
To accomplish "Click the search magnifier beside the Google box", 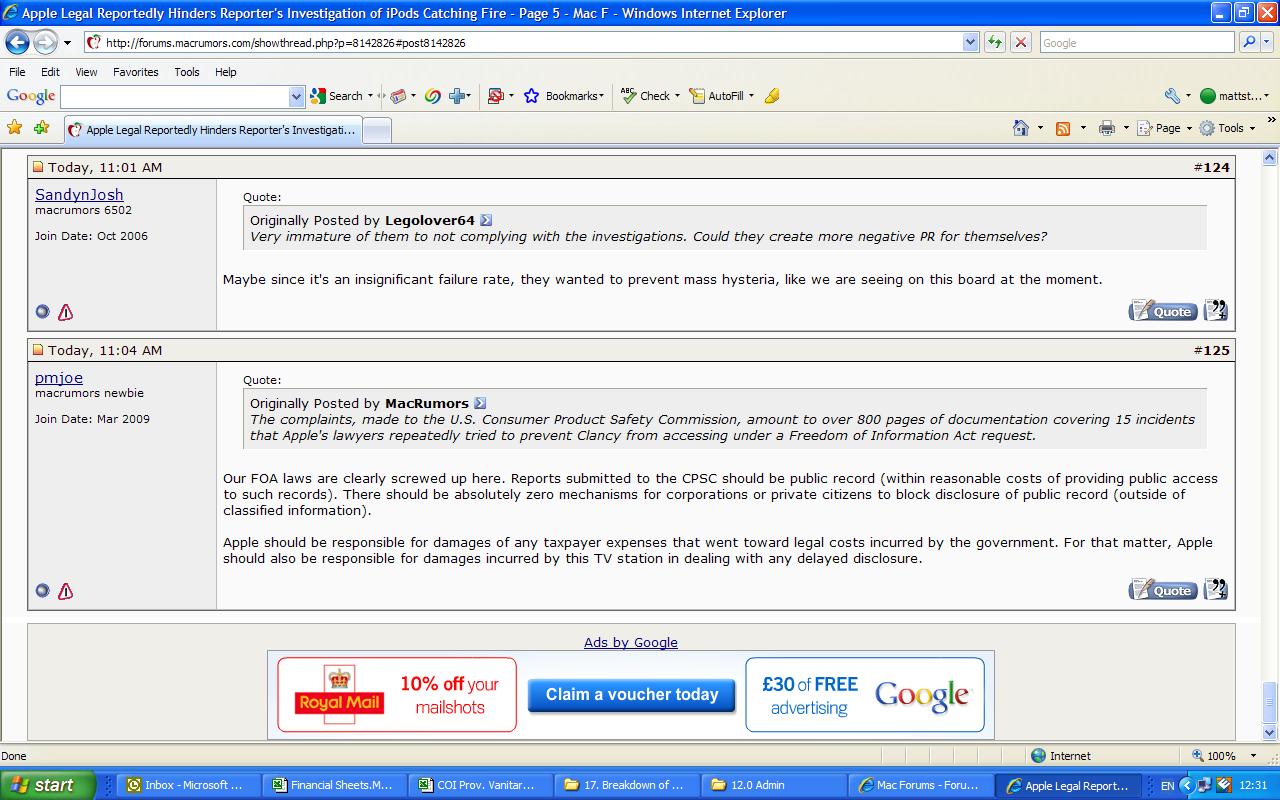I will click(1249, 42).
